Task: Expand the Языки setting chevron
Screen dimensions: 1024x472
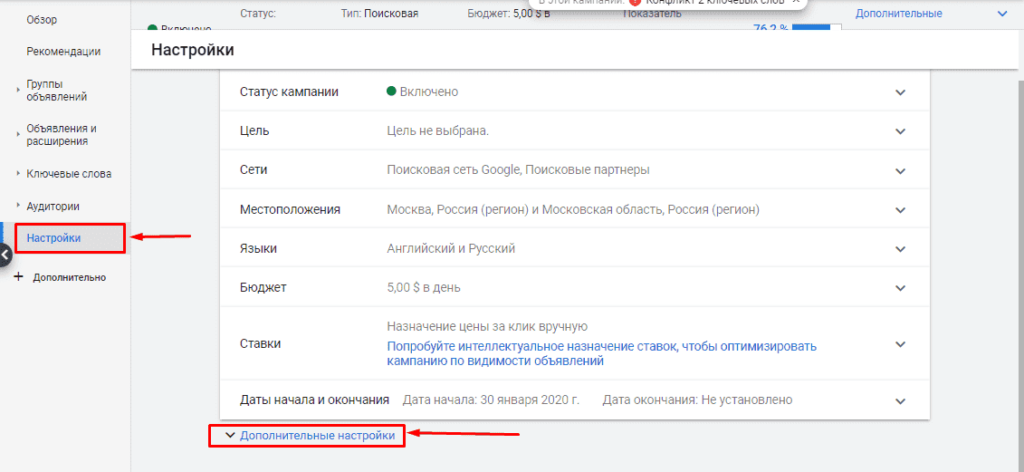Action: coord(900,248)
